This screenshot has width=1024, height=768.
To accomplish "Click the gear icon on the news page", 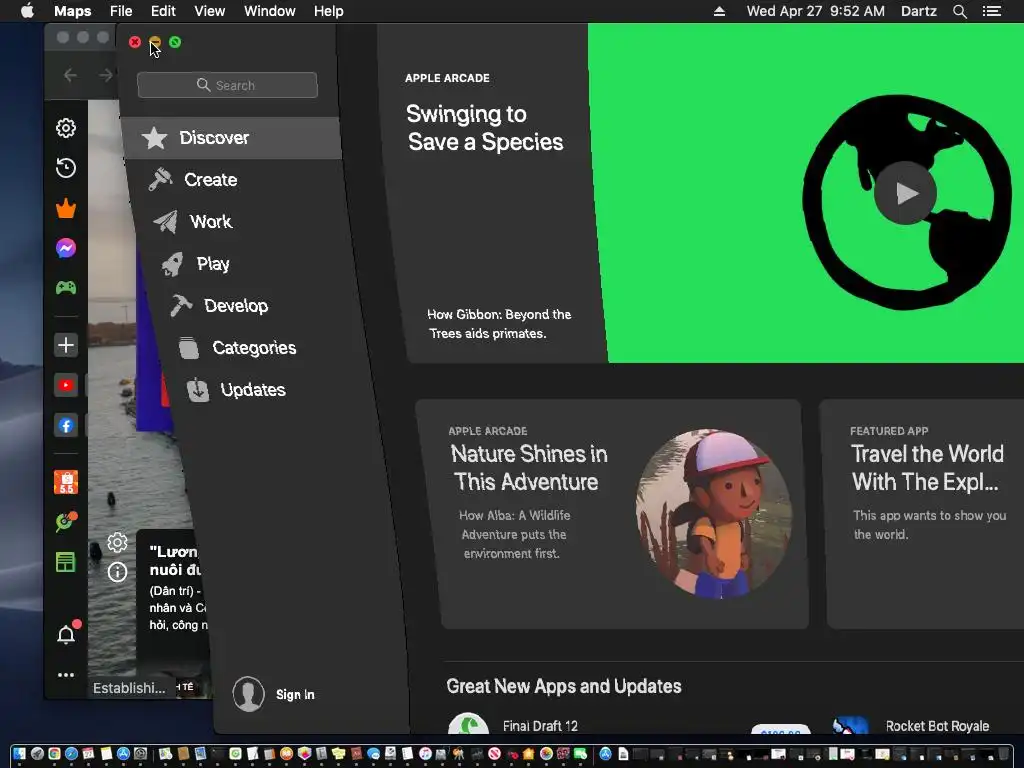I will [x=118, y=542].
